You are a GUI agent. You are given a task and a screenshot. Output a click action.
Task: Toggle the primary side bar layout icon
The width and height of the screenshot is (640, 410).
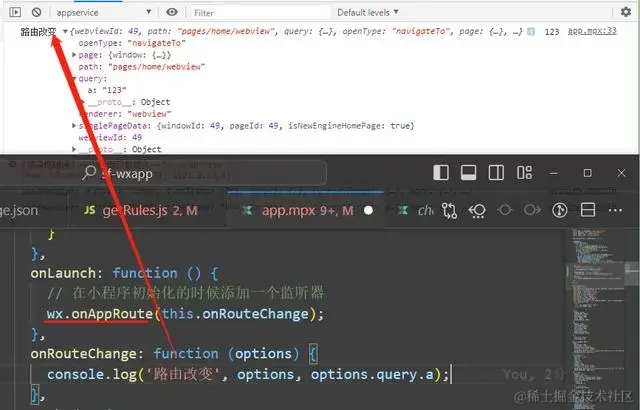(441, 173)
